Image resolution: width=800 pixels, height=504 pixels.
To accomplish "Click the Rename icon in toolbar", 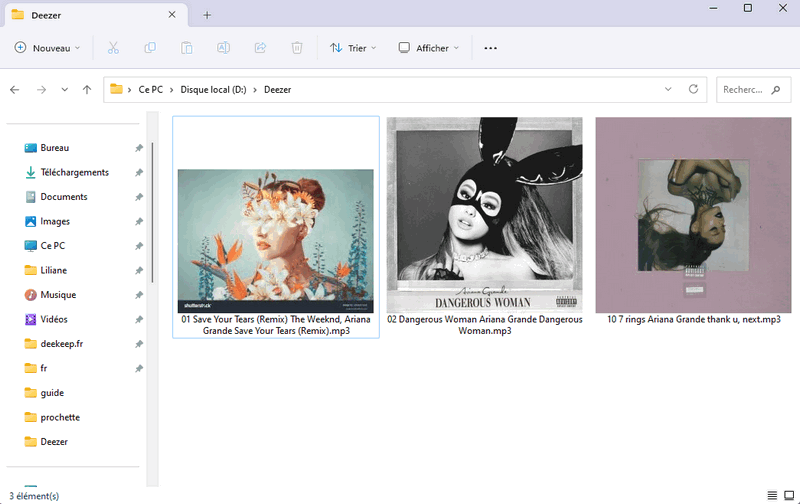I will (x=223, y=48).
